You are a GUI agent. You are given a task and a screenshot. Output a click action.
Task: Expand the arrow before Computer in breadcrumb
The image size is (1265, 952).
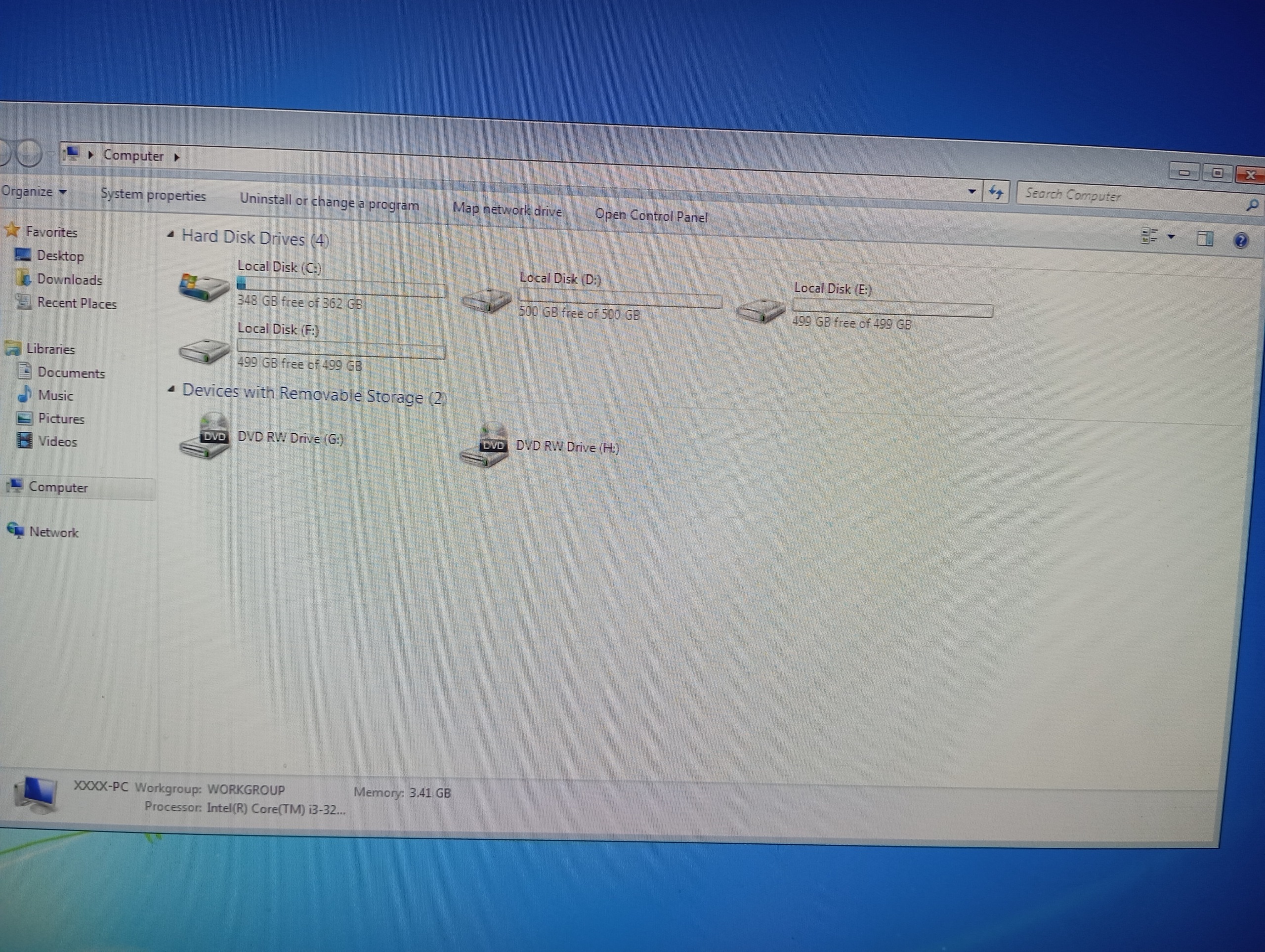(x=91, y=154)
